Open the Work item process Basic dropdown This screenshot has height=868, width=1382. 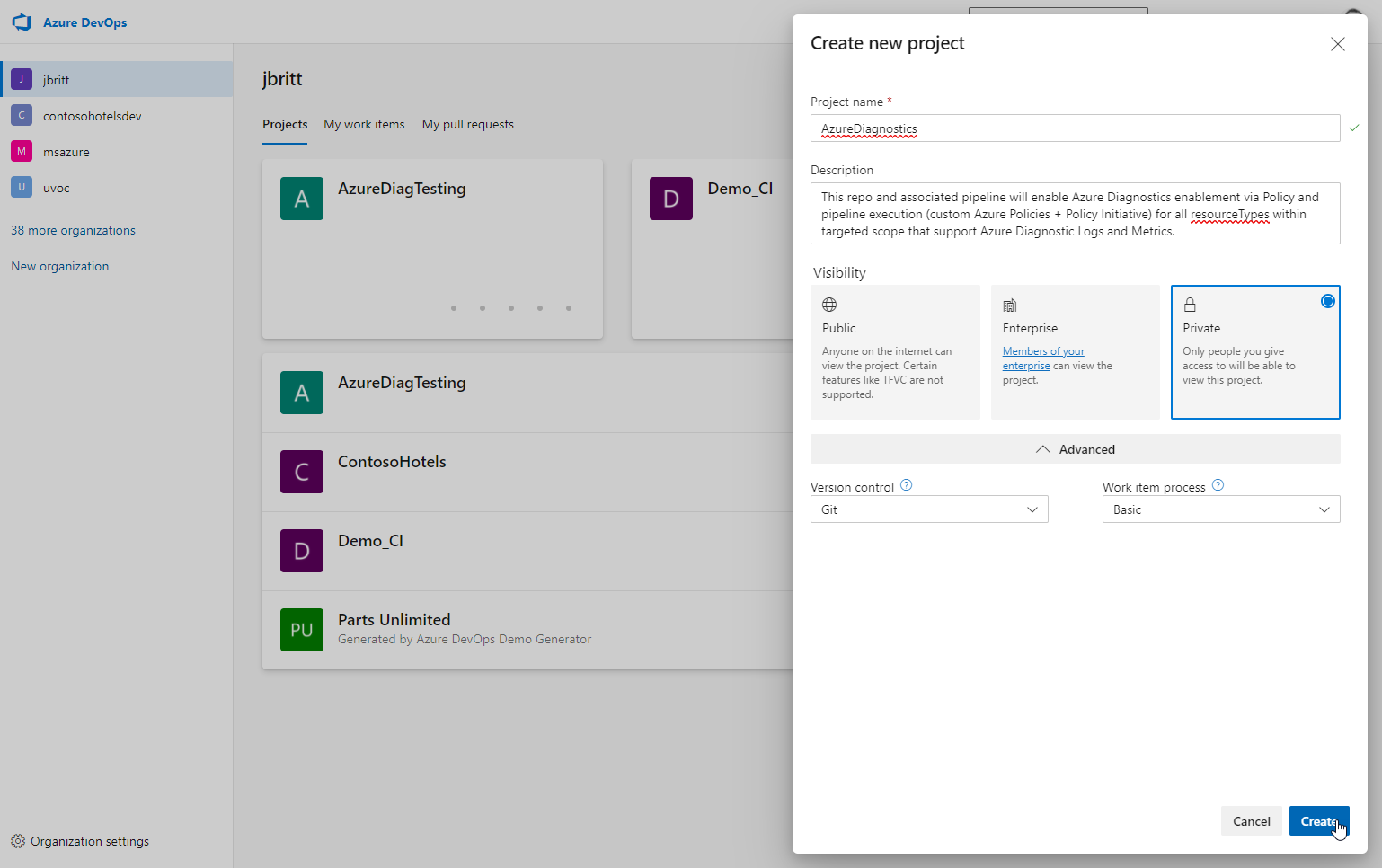pyautogui.click(x=1221, y=509)
